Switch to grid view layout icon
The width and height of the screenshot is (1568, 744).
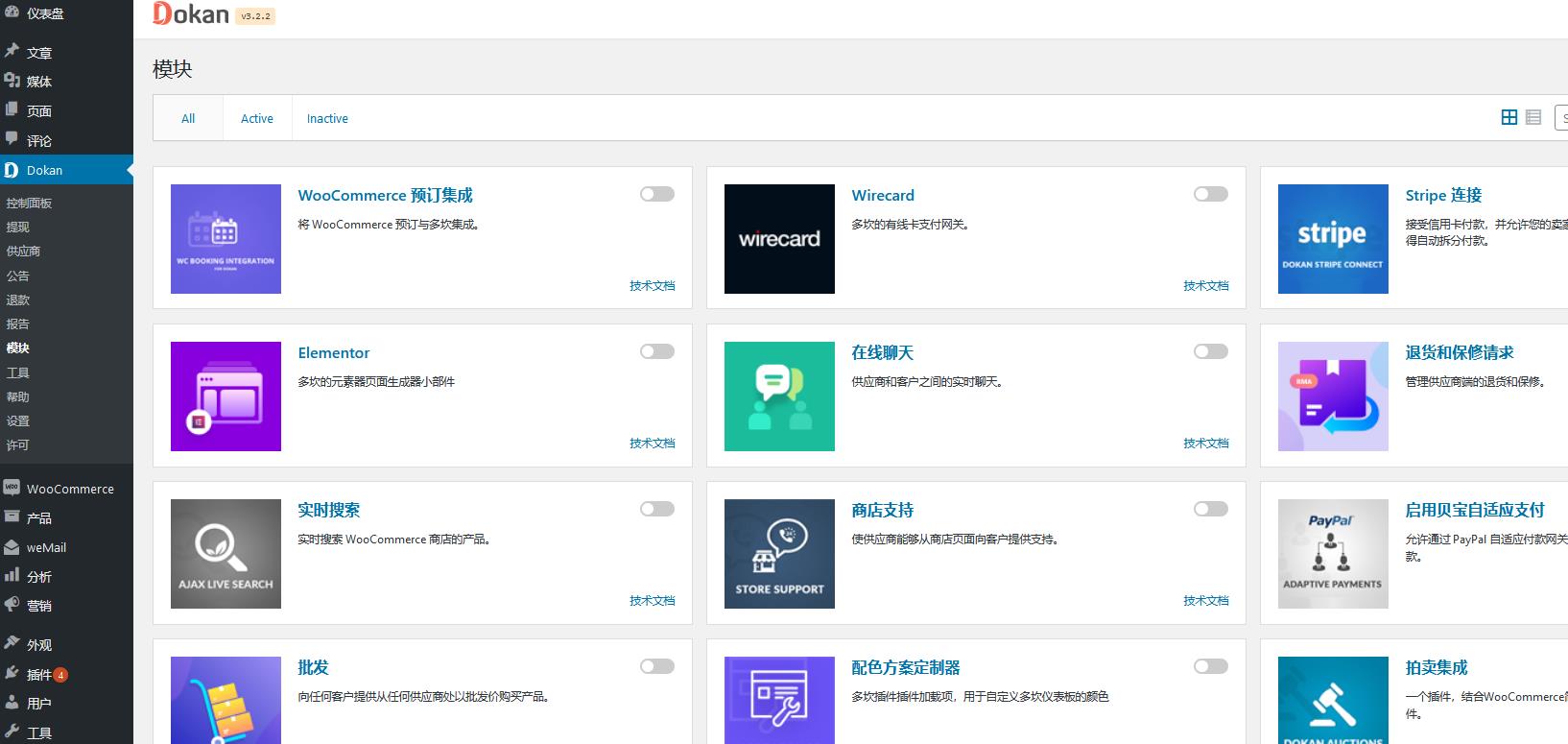tap(1509, 117)
